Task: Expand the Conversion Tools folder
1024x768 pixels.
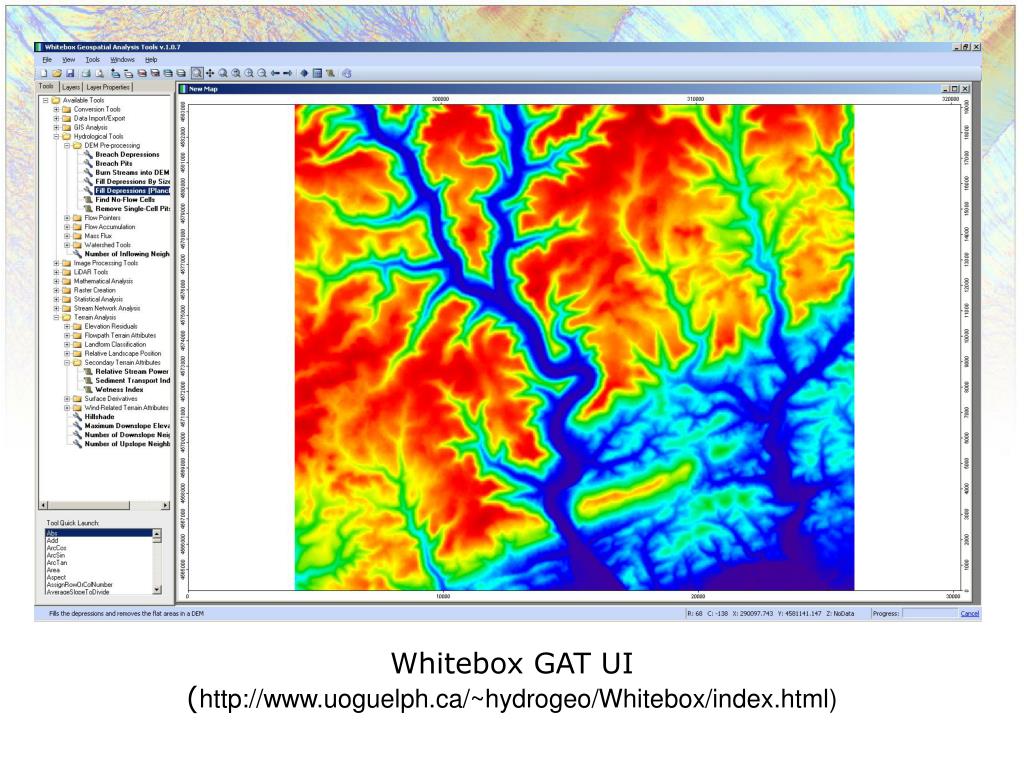Action: (x=56, y=109)
